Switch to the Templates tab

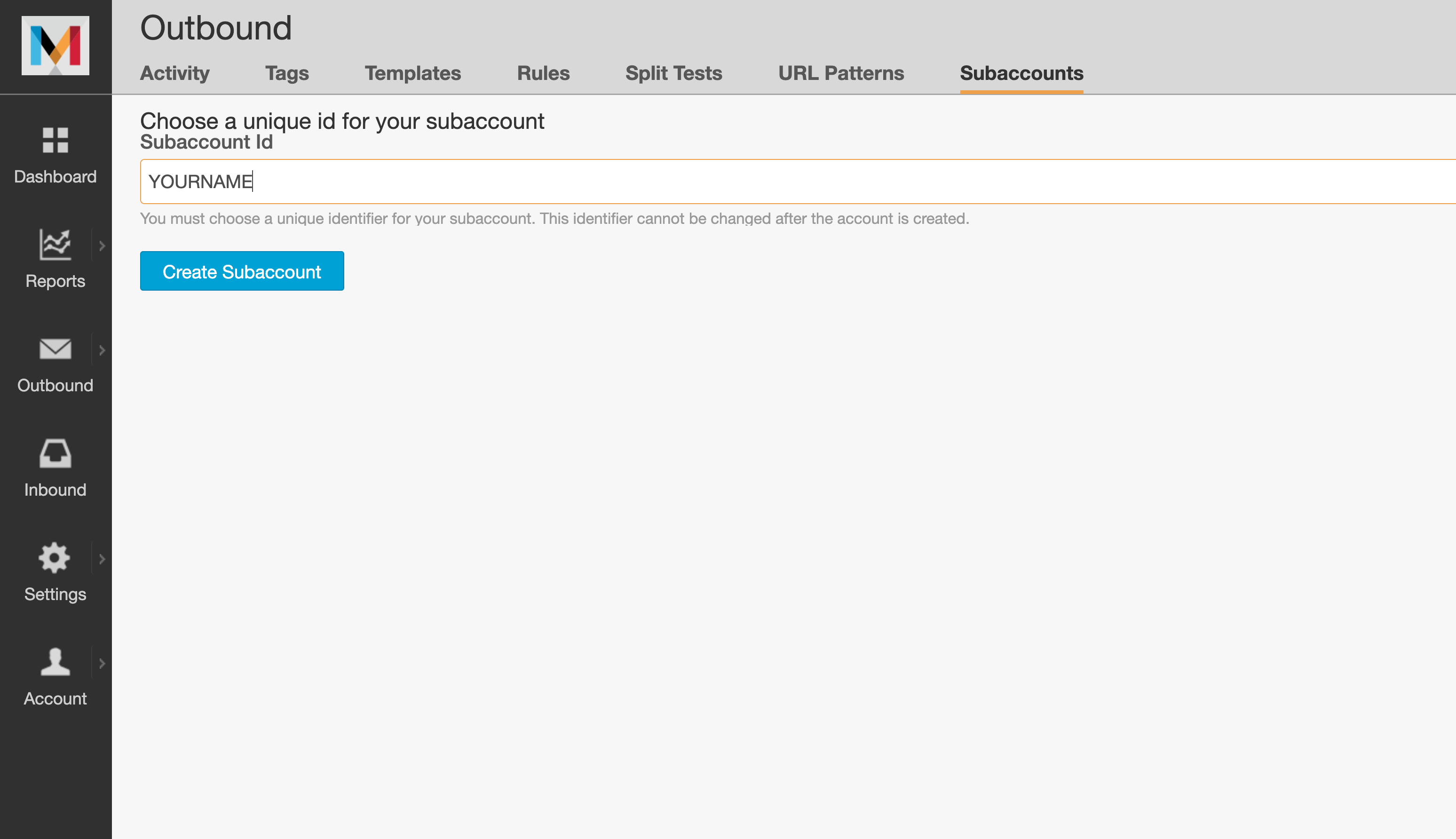point(413,72)
